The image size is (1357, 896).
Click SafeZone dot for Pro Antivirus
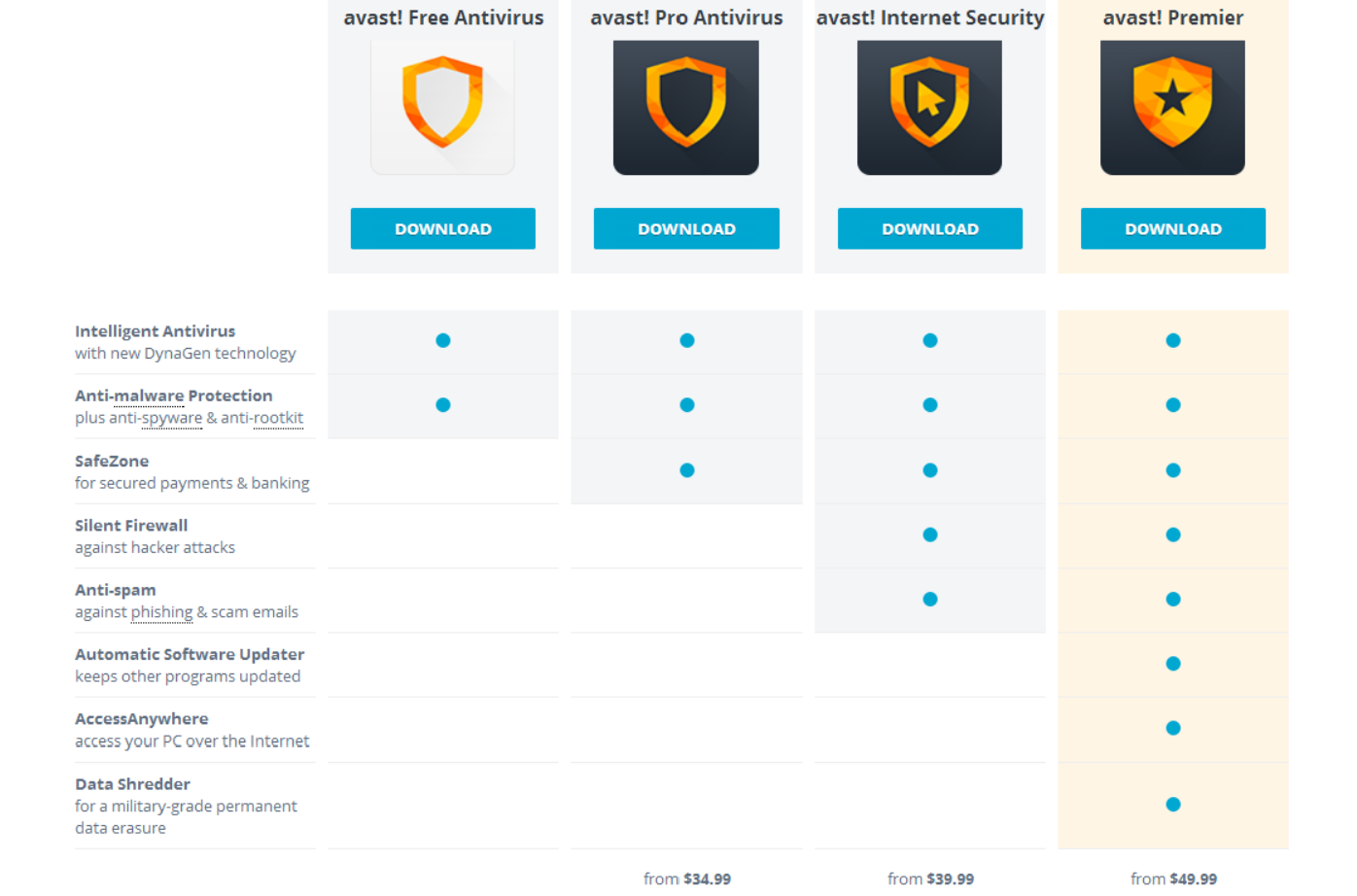687,470
